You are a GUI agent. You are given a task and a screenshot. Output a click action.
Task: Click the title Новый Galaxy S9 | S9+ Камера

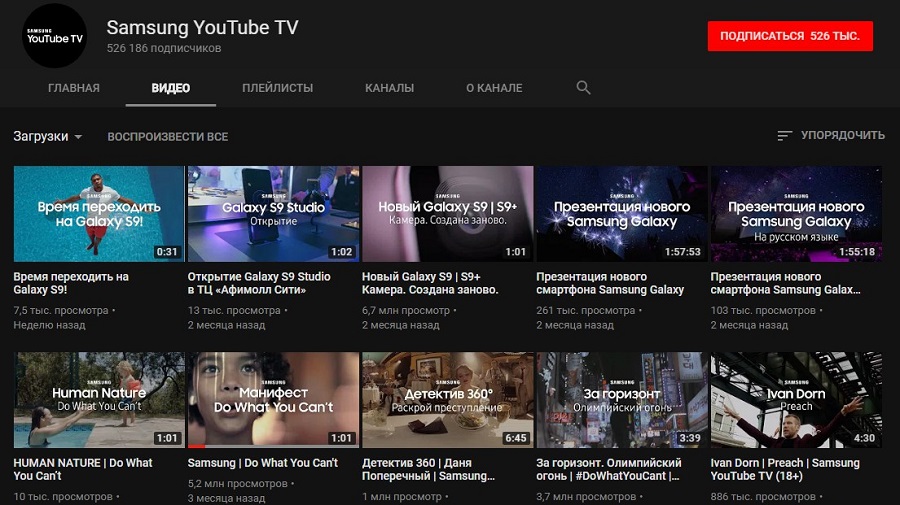point(430,283)
